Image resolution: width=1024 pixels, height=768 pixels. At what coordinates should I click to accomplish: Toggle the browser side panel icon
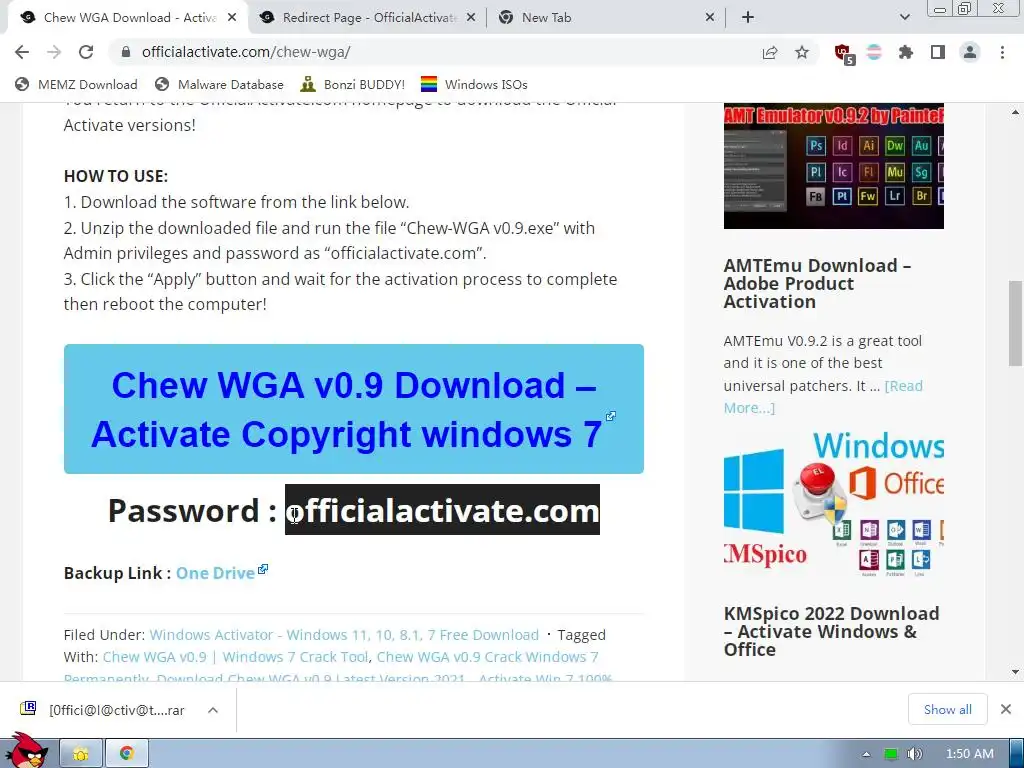coord(938,52)
